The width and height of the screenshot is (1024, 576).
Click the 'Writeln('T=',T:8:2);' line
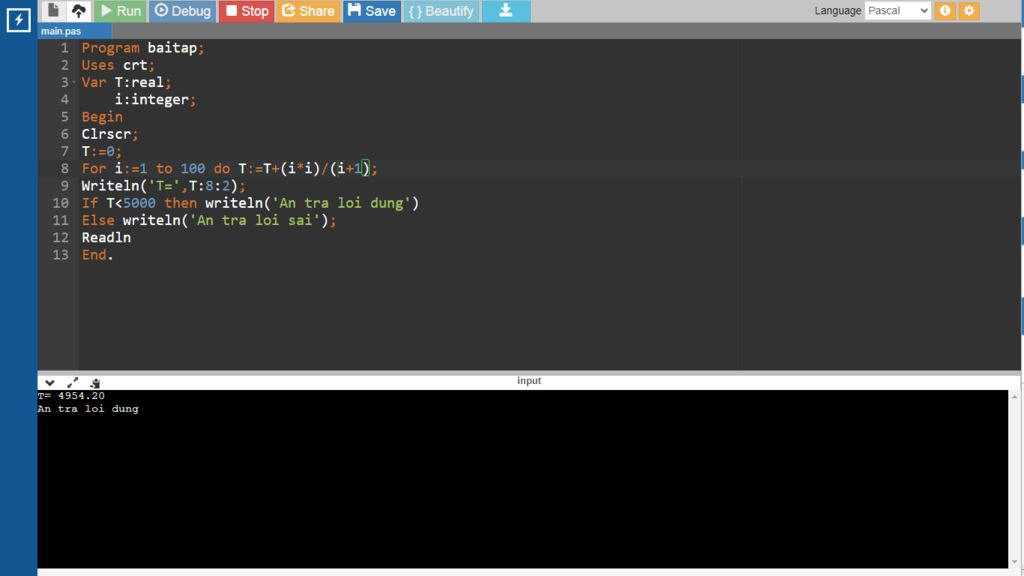click(164, 186)
